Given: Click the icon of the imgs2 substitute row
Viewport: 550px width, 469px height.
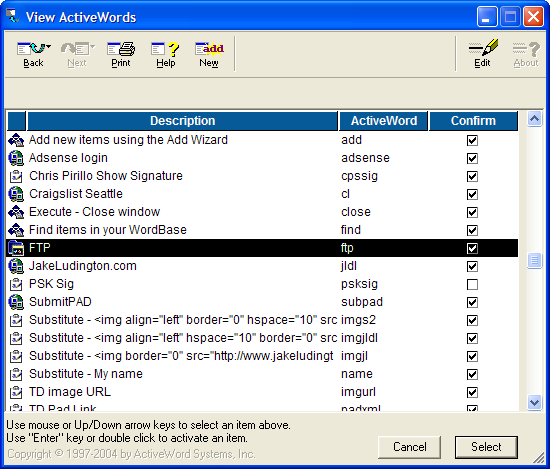Looking at the screenshot, I should [x=16, y=320].
